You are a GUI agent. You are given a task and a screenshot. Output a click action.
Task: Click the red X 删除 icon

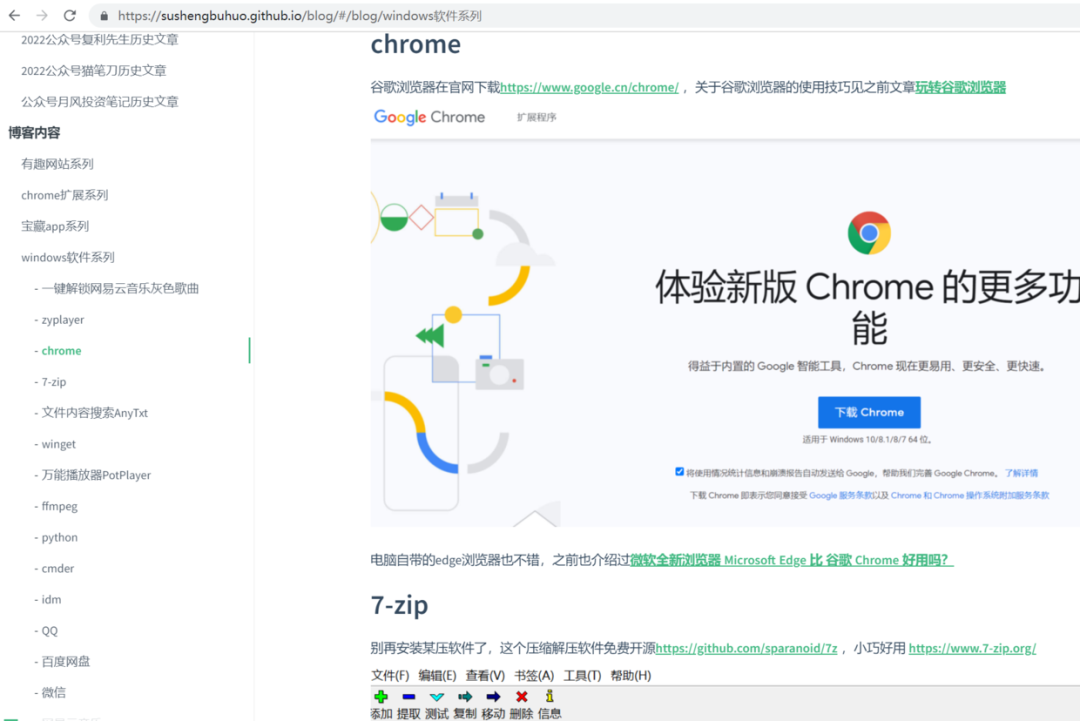pos(521,697)
